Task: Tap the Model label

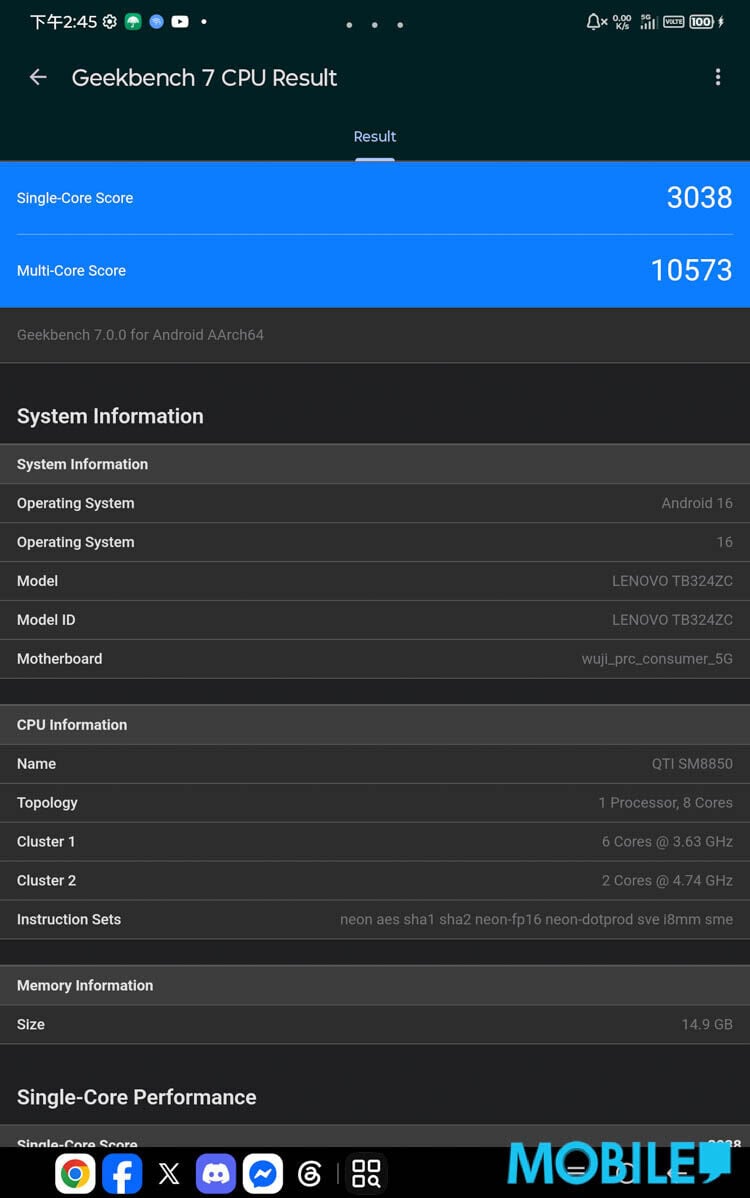Action: coord(37,581)
